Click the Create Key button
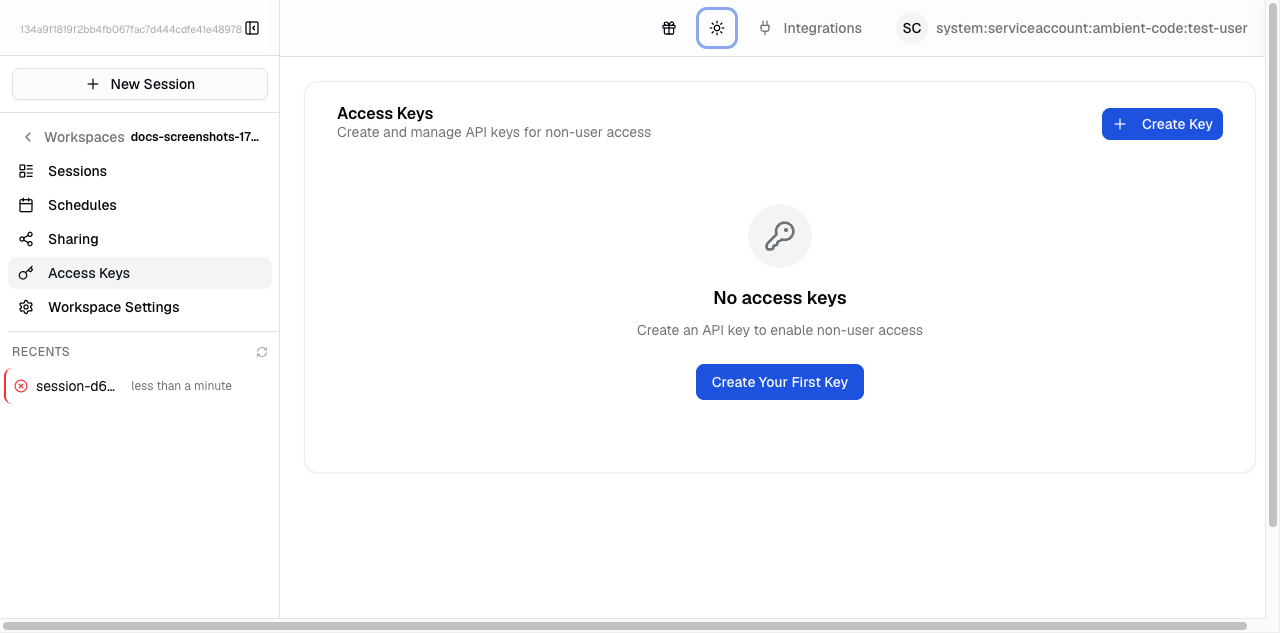The image size is (1280, 633). point(1162,123)
